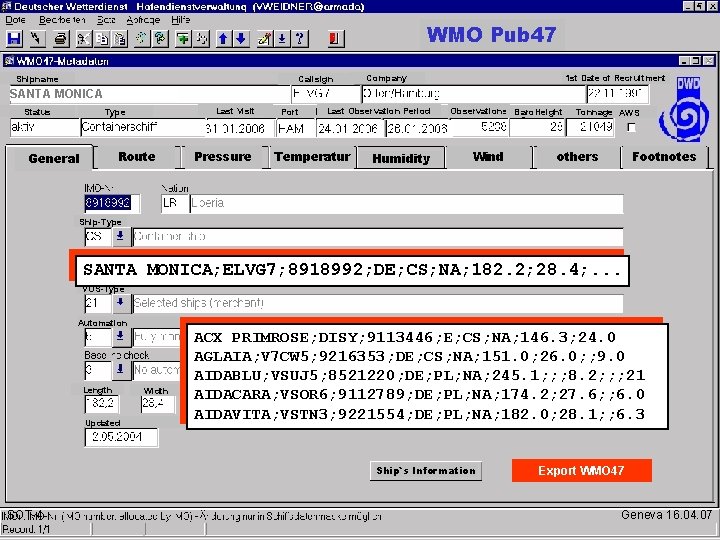This screenshot has width=720, height=540.
Task: Click the Length input field
Action: click(x=102, y=404)
